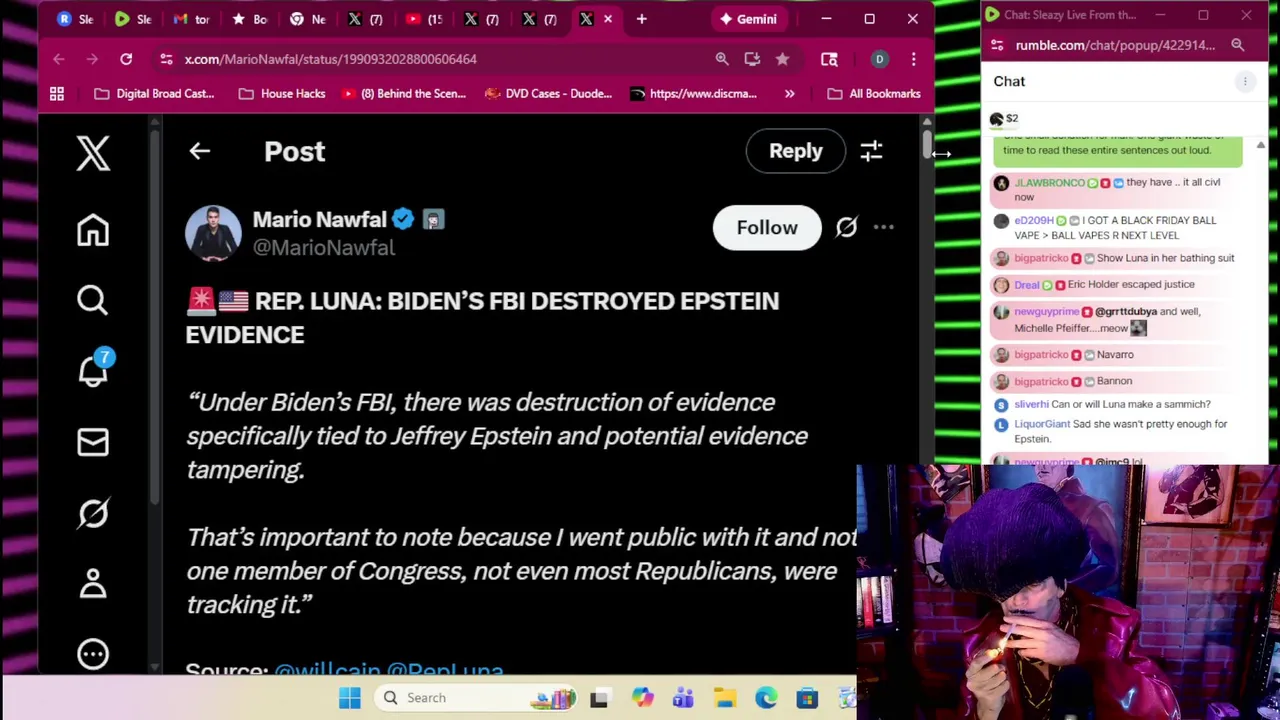Reload the page in Chrome
1280x720 pixels.
pos(126,59)
